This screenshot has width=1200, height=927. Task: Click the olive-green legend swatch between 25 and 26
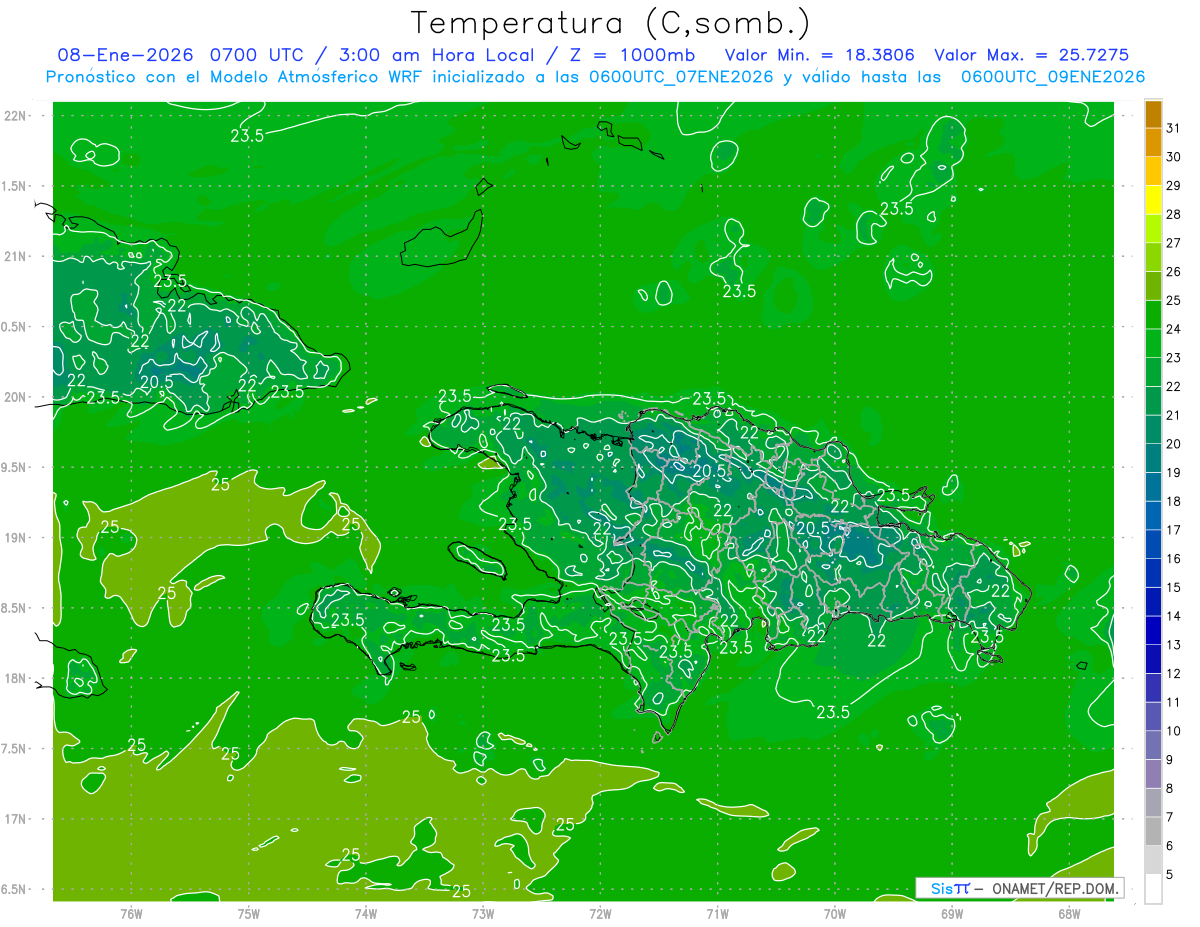pos(1153,286)
